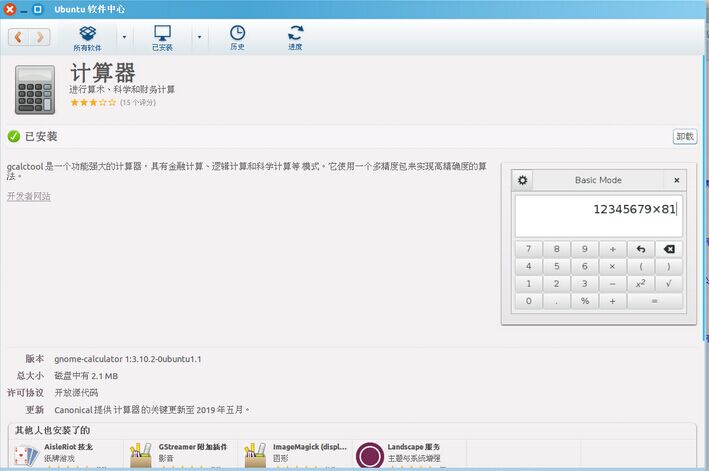Click the 其他人也安装了的 section heading
The width and height of the screenshot is (709, 471).
(x=52, y=430)
